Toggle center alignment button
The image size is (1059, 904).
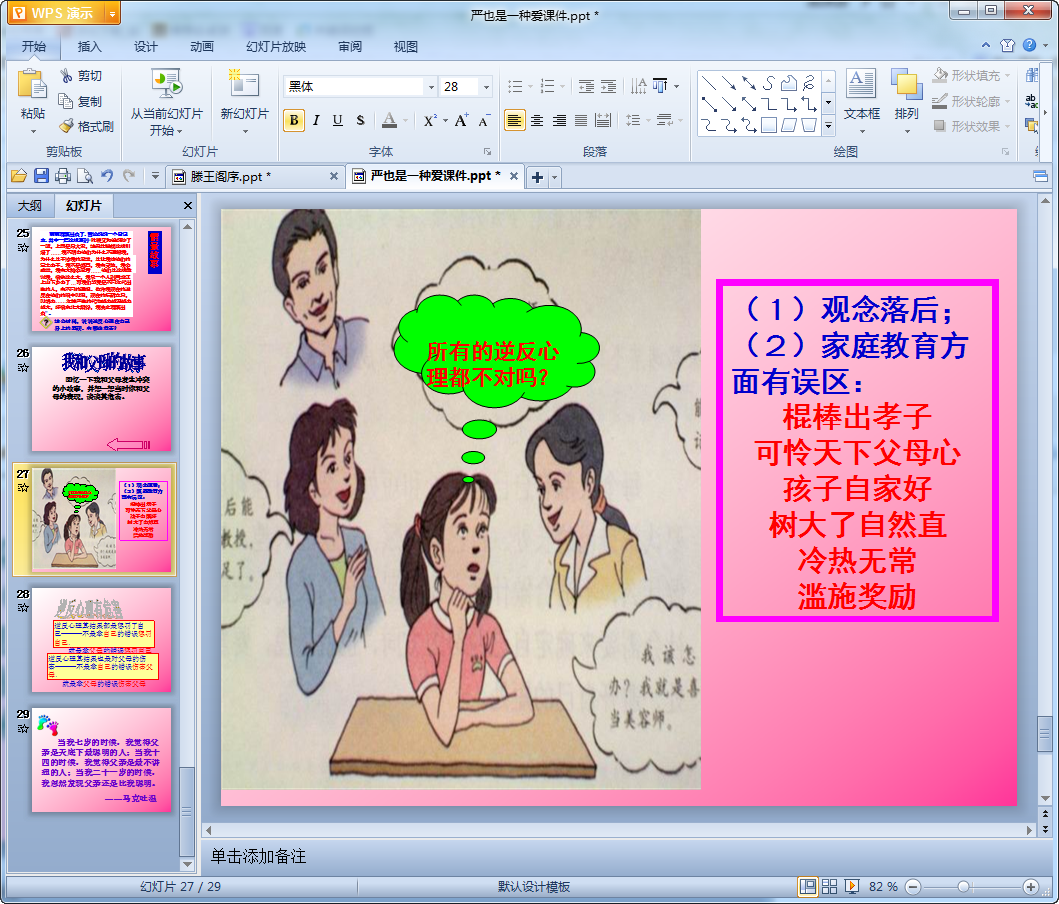[537, 121]
